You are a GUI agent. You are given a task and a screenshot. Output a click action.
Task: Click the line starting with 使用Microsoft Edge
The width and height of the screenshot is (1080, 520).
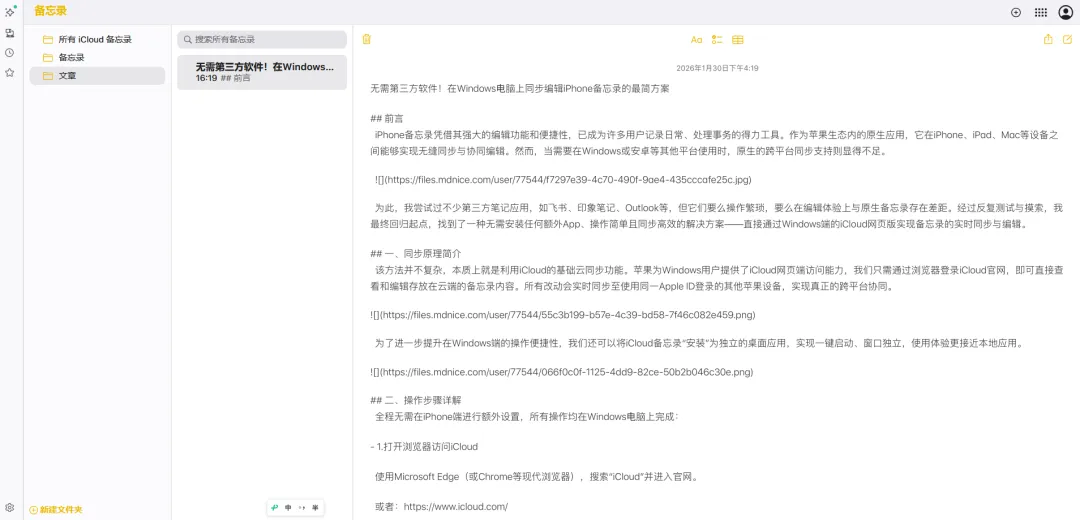coord(536,477)
